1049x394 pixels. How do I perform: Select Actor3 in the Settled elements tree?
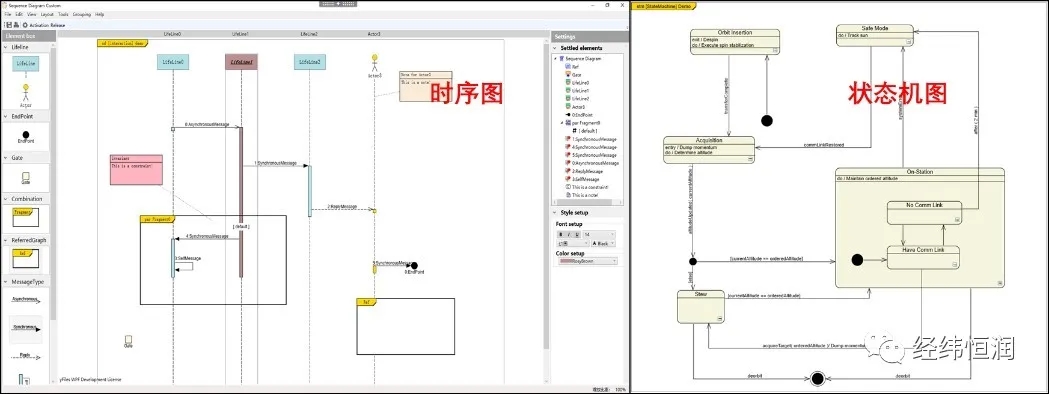pos(577,106)
